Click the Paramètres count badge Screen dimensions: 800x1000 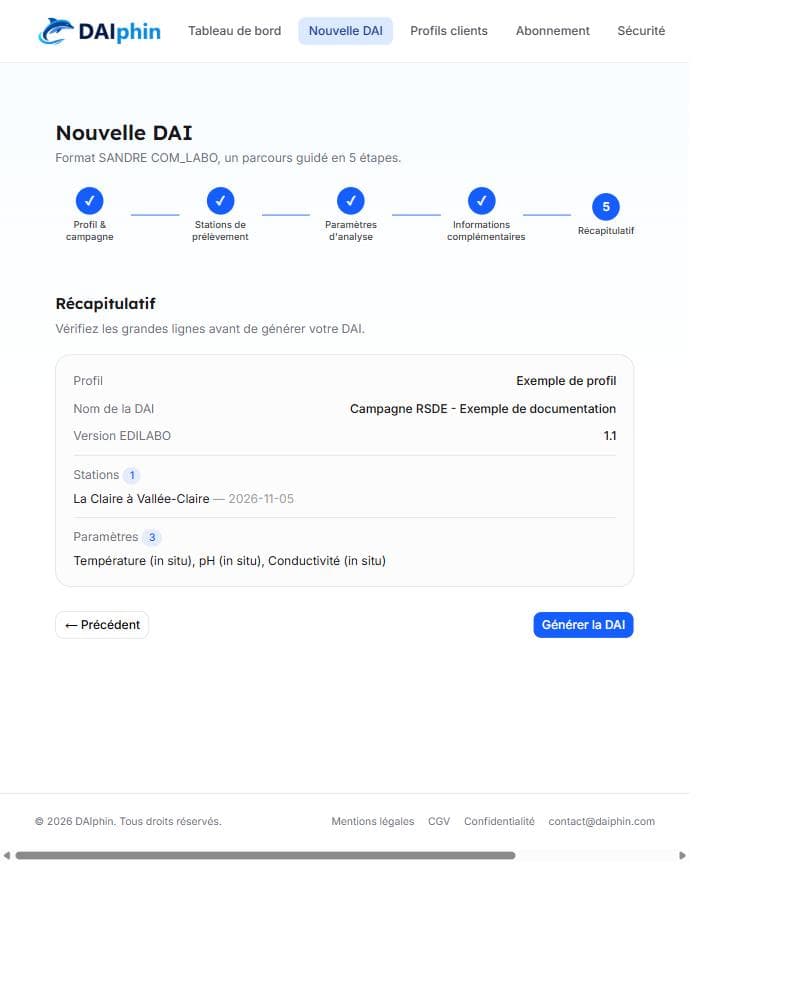click(x=152, y=537)
